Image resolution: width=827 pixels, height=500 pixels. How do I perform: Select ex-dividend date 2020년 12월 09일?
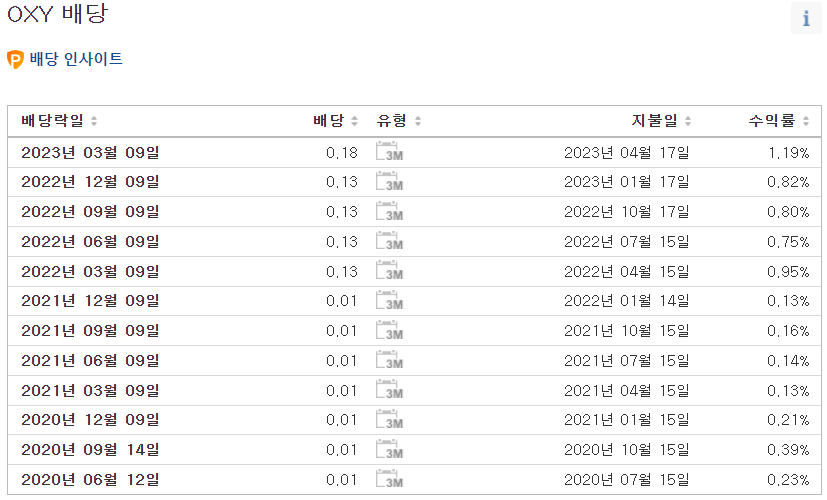click(90, 420)
